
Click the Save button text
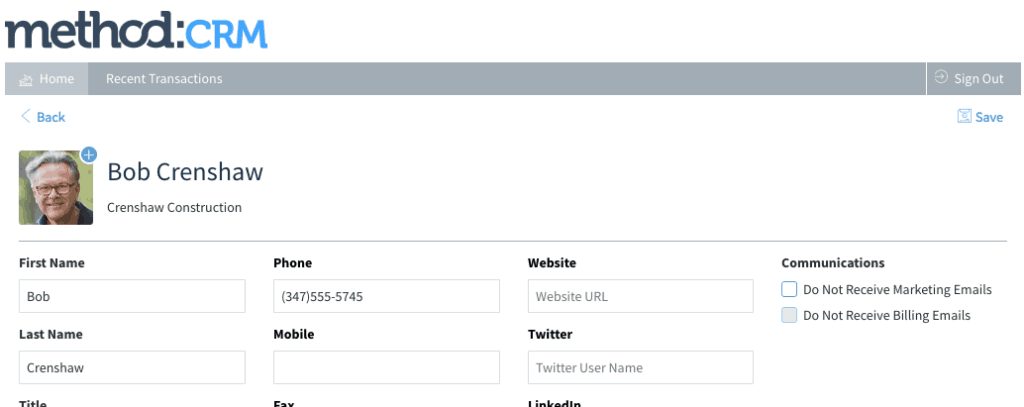[989, 117]
